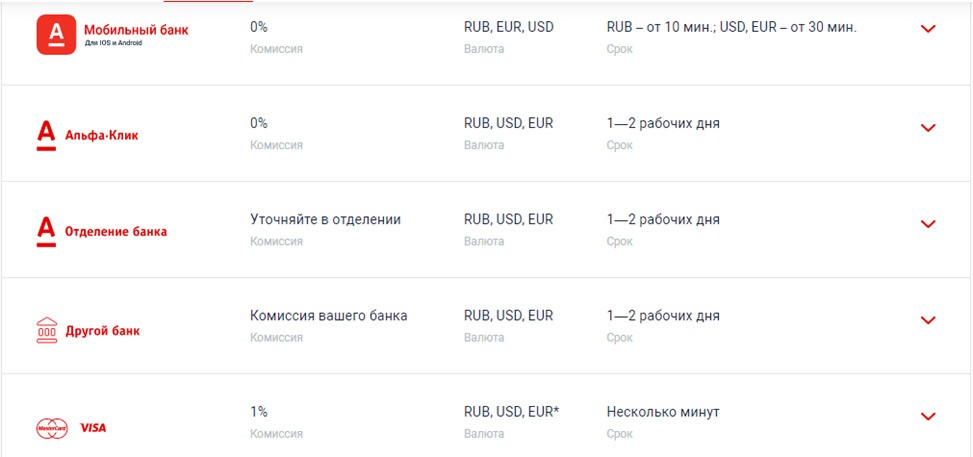Click the 1% commission value
Viewport: 973px width, 457px height.
(x=259, y=412)
